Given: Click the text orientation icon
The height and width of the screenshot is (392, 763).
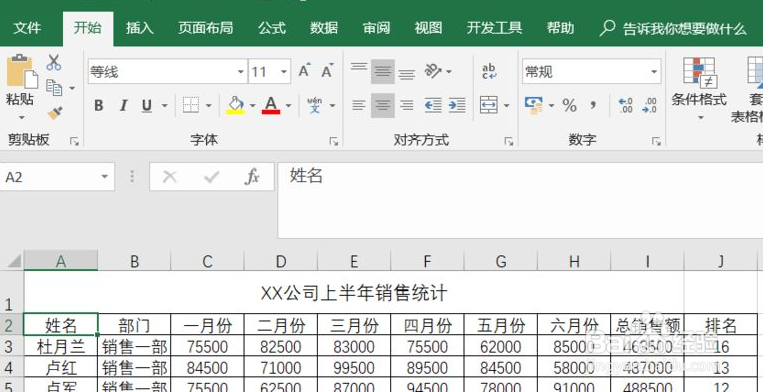Looking at the screenshot, I should pyautogui.click(x=433, y=71).
